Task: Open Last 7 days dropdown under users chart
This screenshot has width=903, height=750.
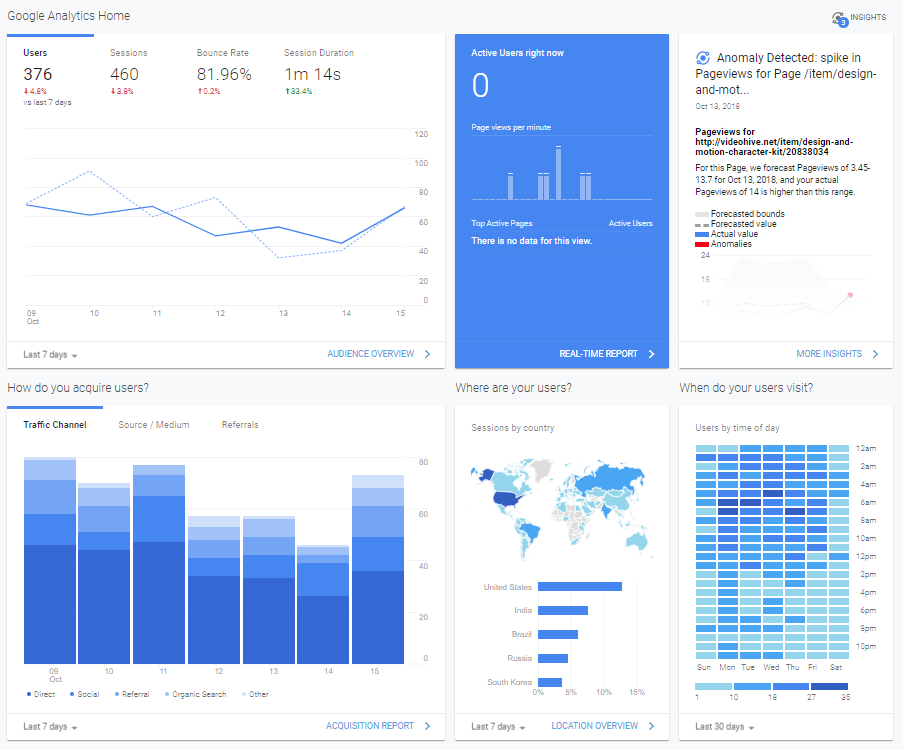Action: pos(50,355)
